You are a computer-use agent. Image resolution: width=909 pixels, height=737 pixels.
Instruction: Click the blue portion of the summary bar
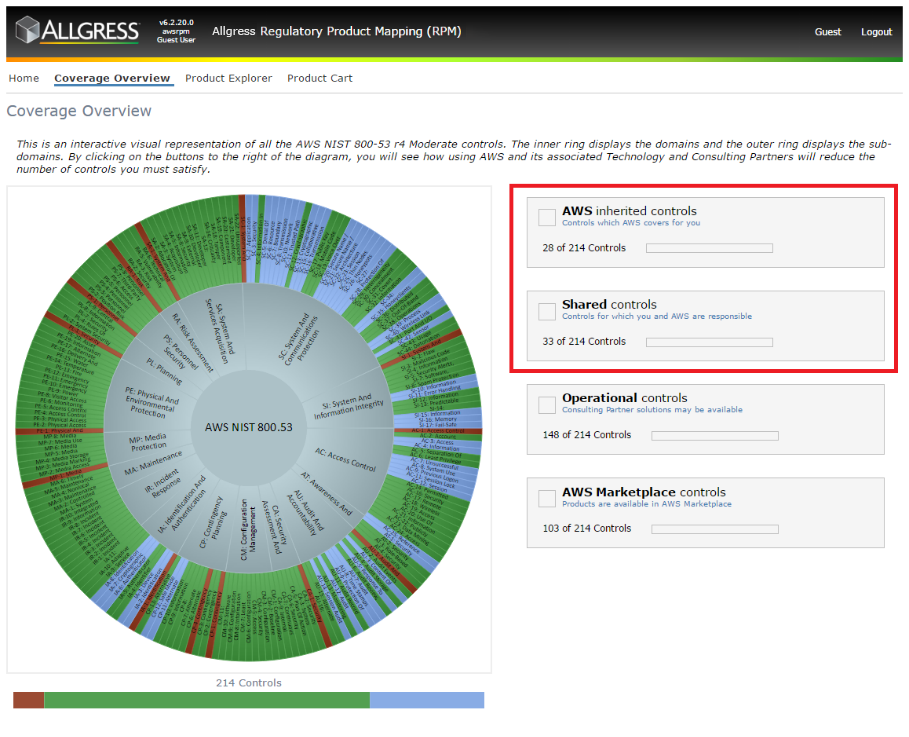click(x=427, y=700)
